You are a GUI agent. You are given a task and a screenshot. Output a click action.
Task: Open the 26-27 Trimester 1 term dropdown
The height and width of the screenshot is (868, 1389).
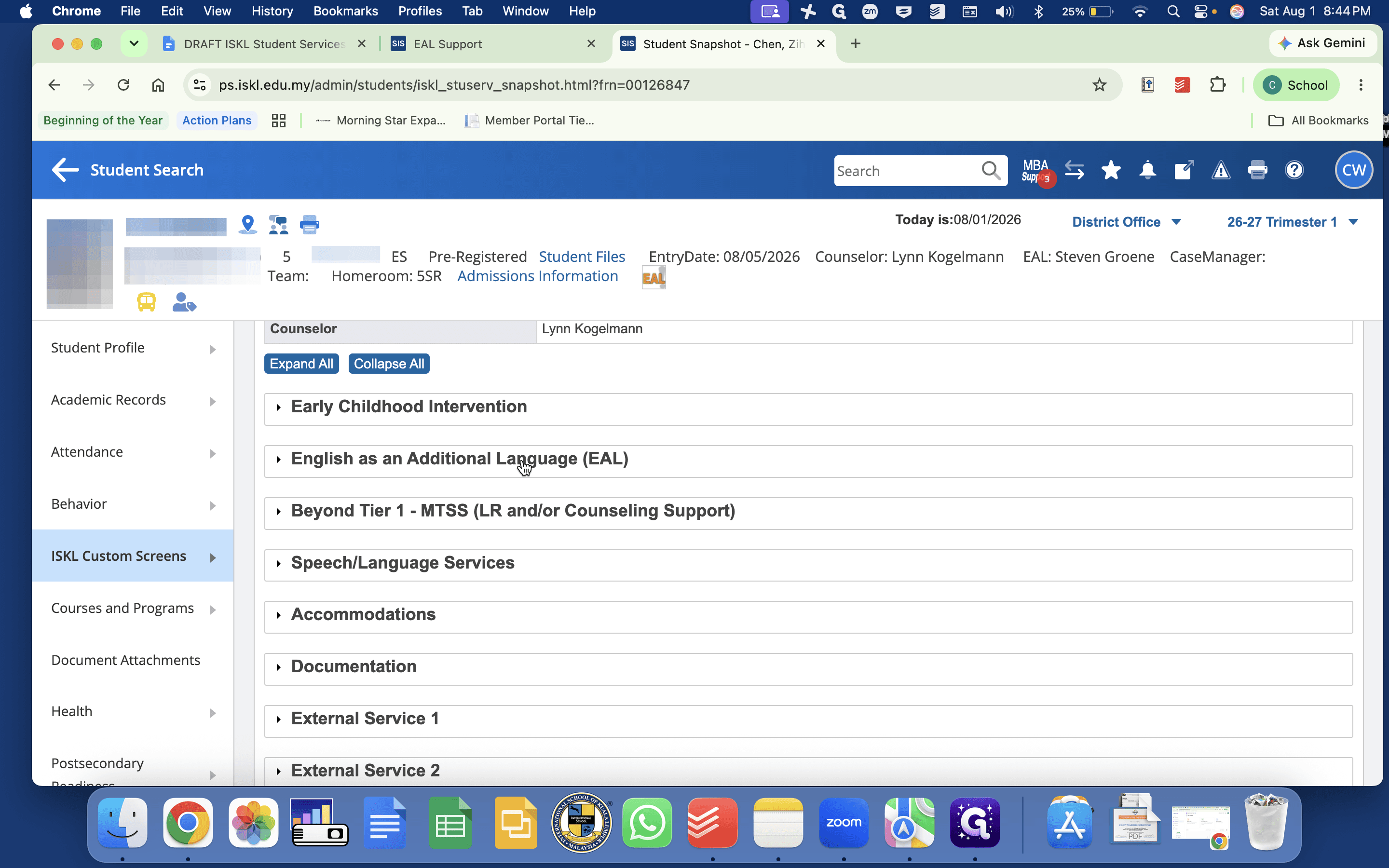click(x=1293, y=222)
